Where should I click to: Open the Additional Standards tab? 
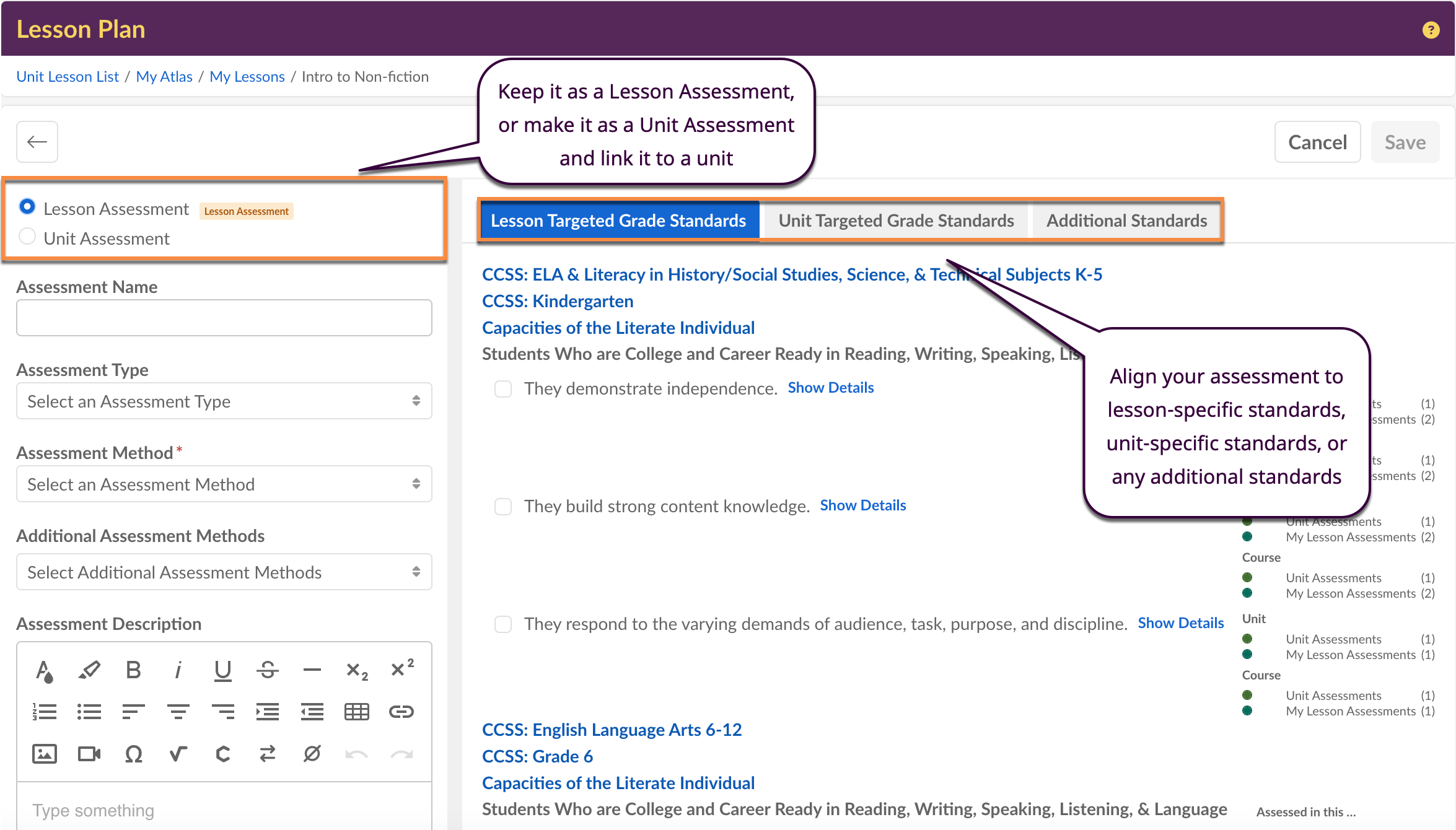tap(1126, 221)
